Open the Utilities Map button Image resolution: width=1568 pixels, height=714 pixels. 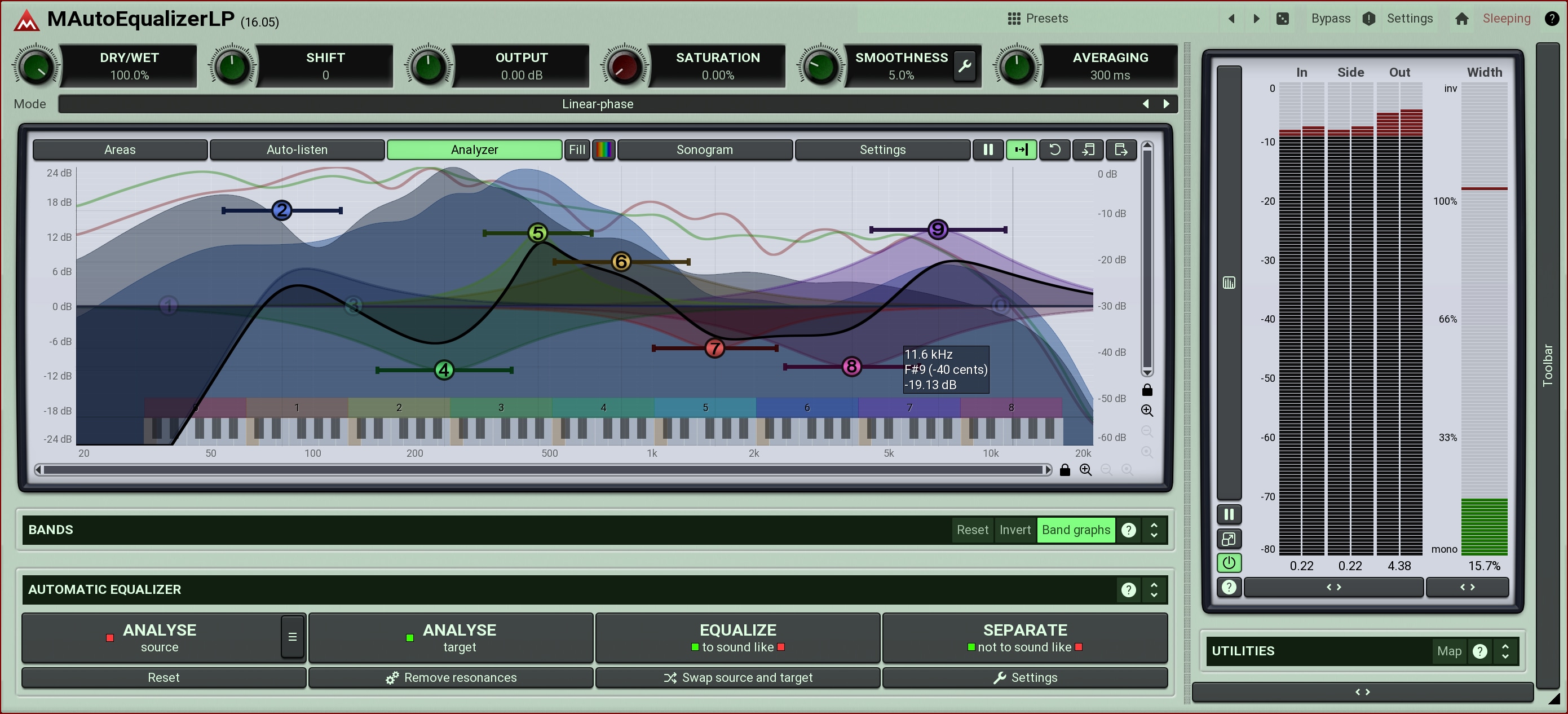pyautogui.click(x=1448, y=651)
